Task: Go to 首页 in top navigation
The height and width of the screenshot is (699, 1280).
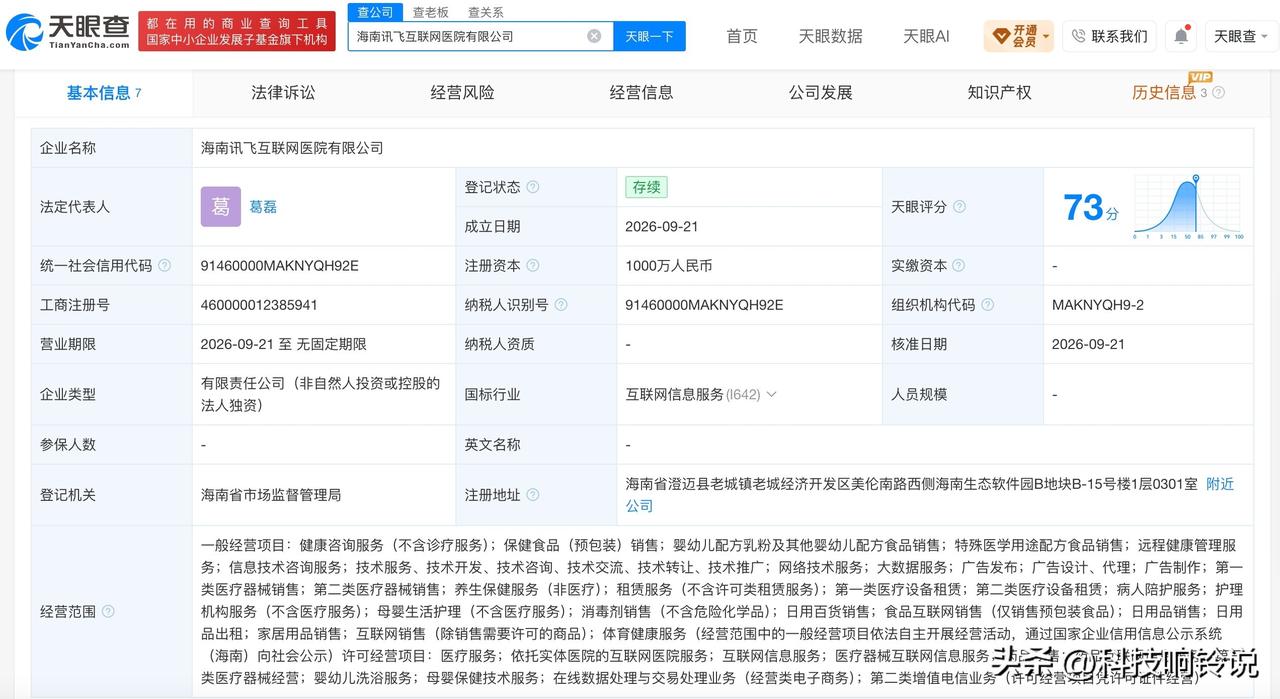Action: [x=742, y=36]
